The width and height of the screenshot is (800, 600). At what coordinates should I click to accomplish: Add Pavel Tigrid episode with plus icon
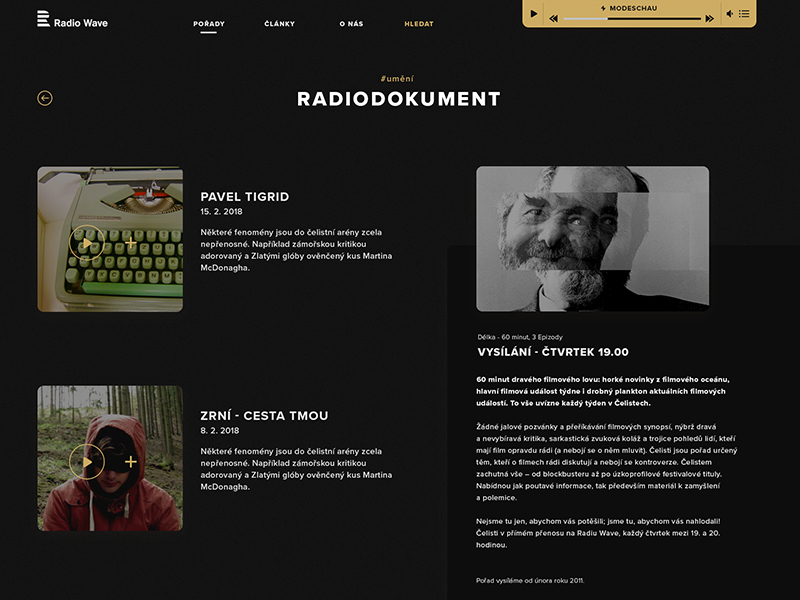tap(131, 243)
